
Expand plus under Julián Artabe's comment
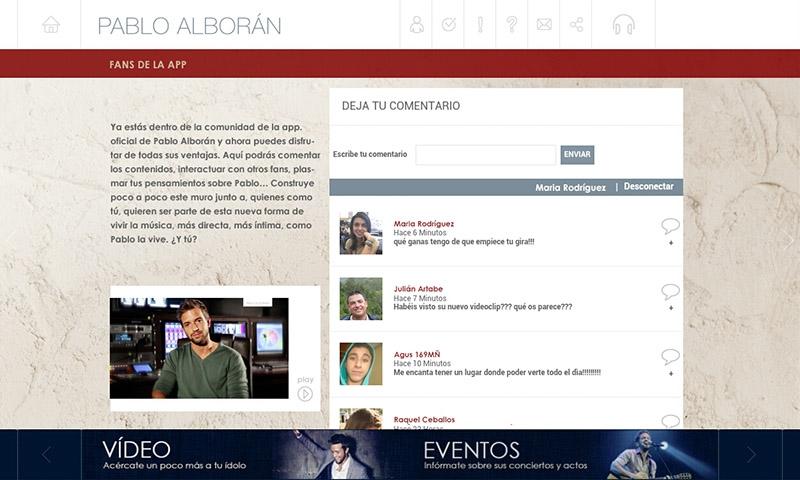(671, 308)
